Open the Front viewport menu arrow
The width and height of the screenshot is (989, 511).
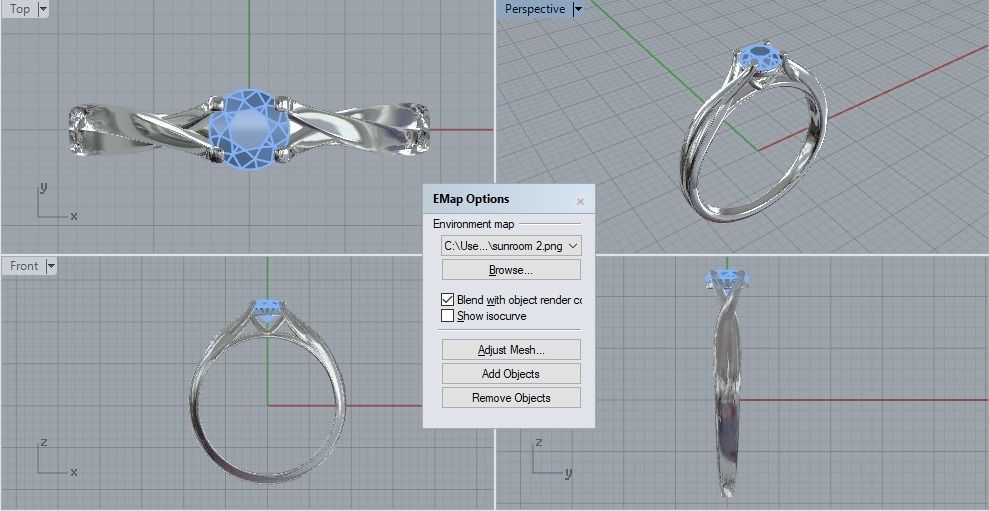(51, 266)
